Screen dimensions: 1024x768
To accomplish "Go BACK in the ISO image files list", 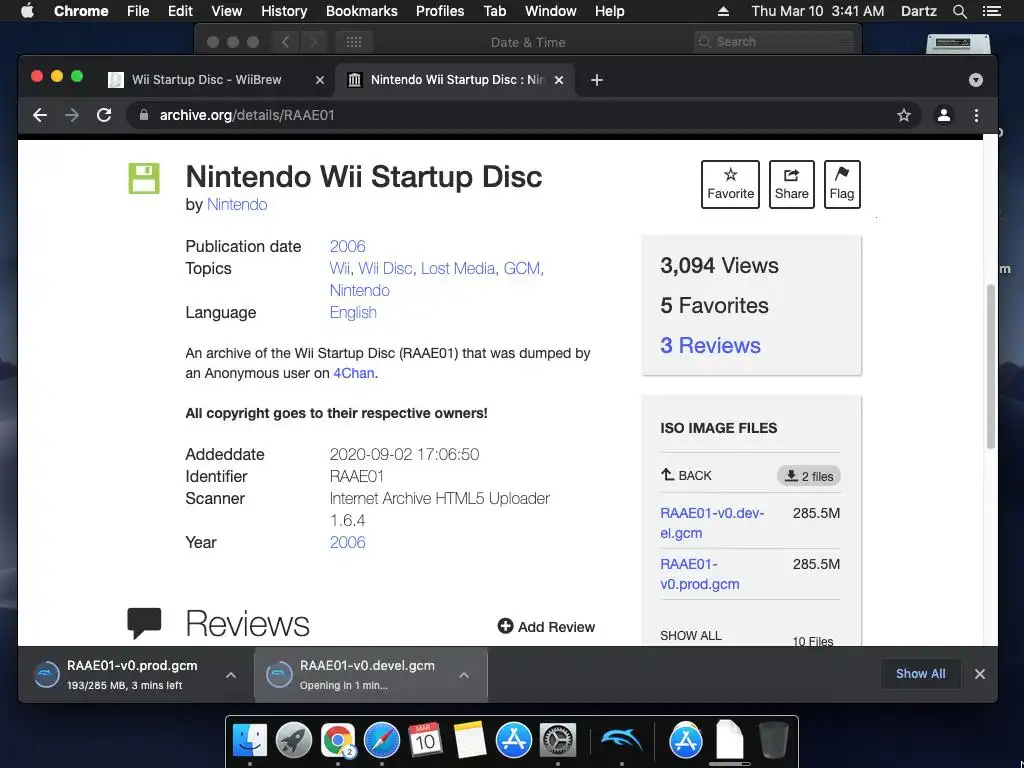I will (686, 475).
